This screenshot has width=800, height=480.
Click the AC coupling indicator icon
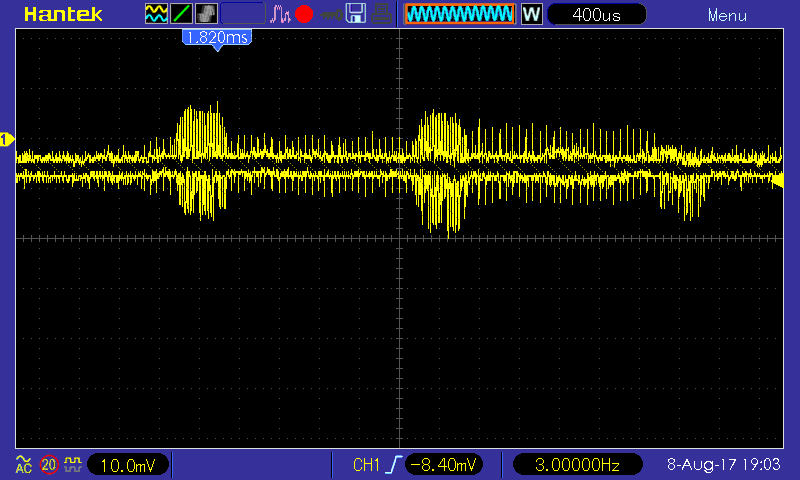pyautogui.click(x=23, y=464)
